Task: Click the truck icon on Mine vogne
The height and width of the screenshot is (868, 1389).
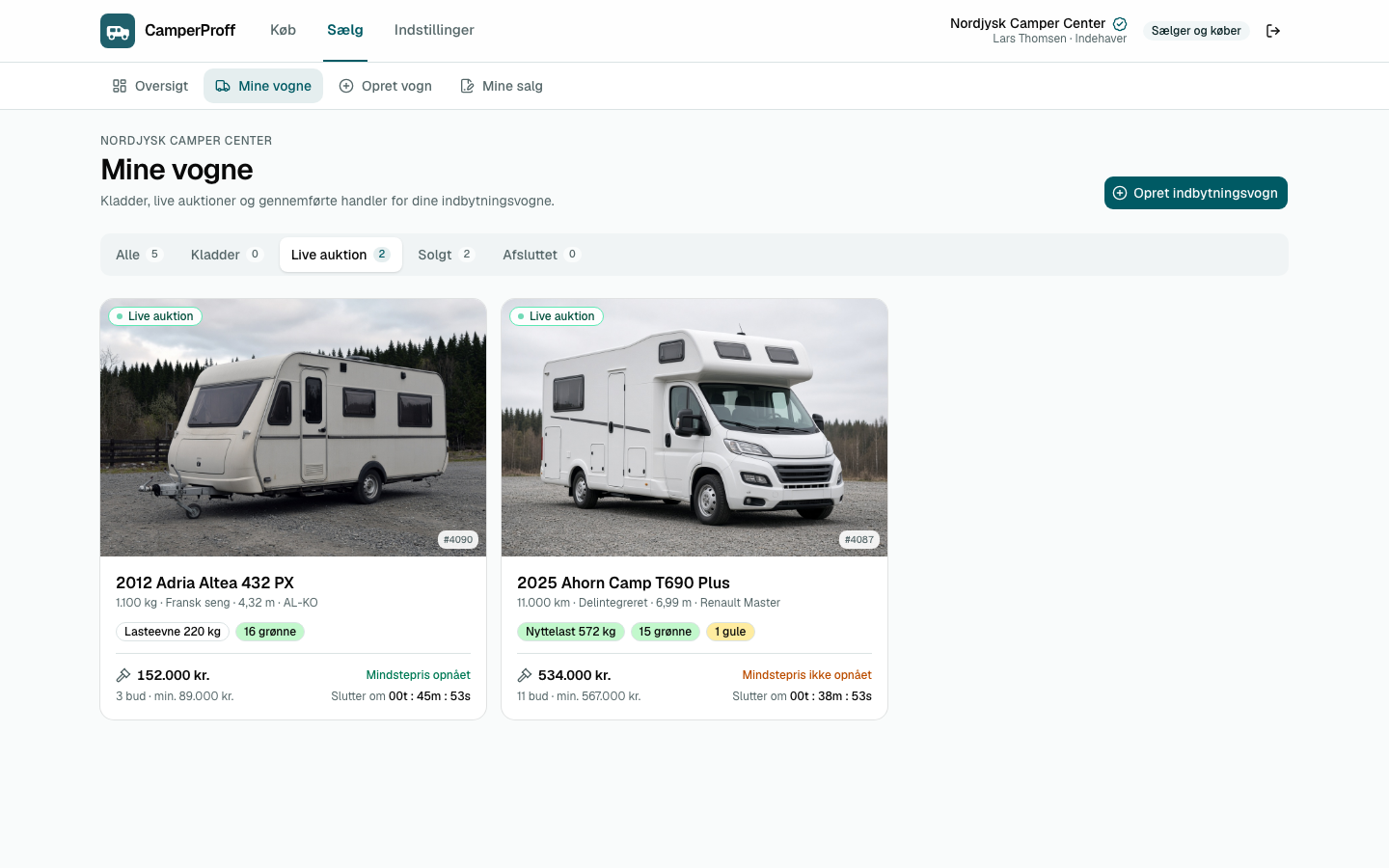Action: pos(223,86)
